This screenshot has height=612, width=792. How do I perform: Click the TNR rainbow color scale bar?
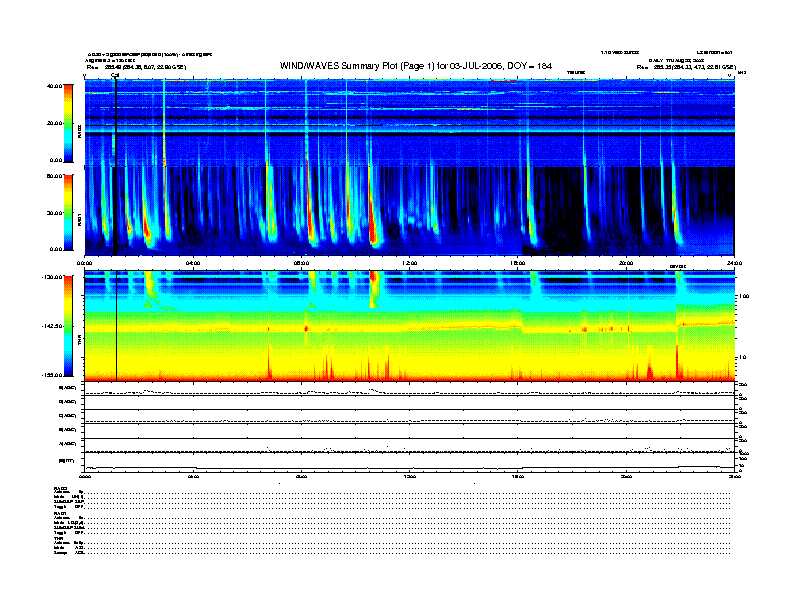tap(68, 326)
